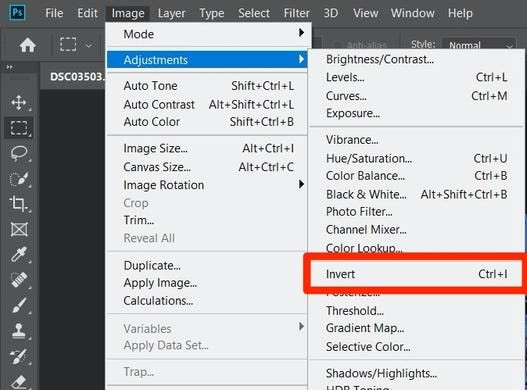The height and width of the screenshot is (390, 527).
Task: Select the Brush tool
Action: click(x=19, y=305)
